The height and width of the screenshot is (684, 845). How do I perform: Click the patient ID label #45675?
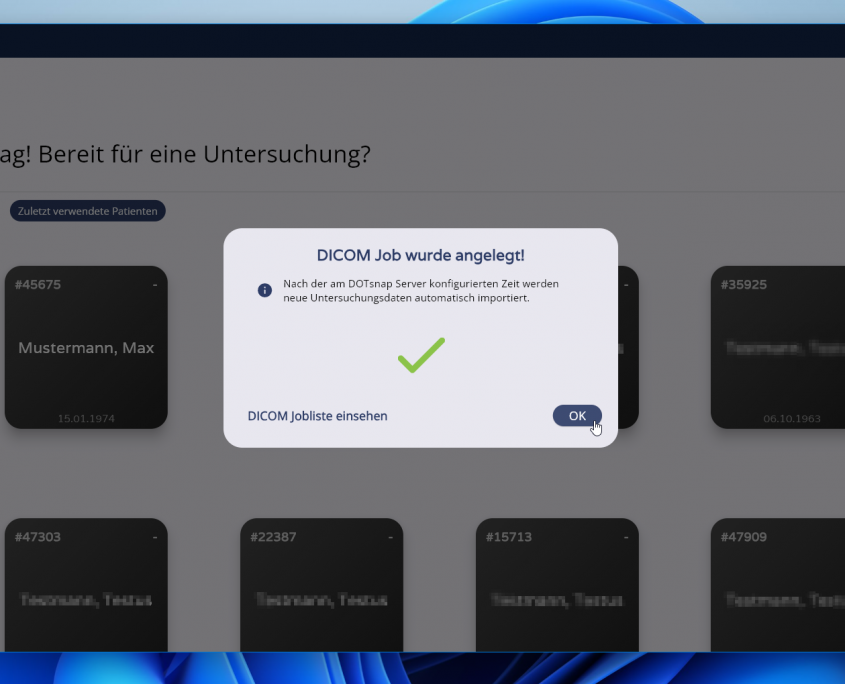tap(38, 285)
